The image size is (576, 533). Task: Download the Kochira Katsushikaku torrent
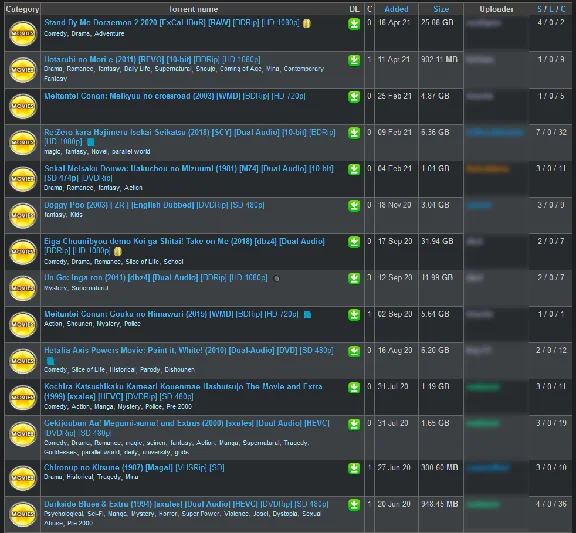354,388
